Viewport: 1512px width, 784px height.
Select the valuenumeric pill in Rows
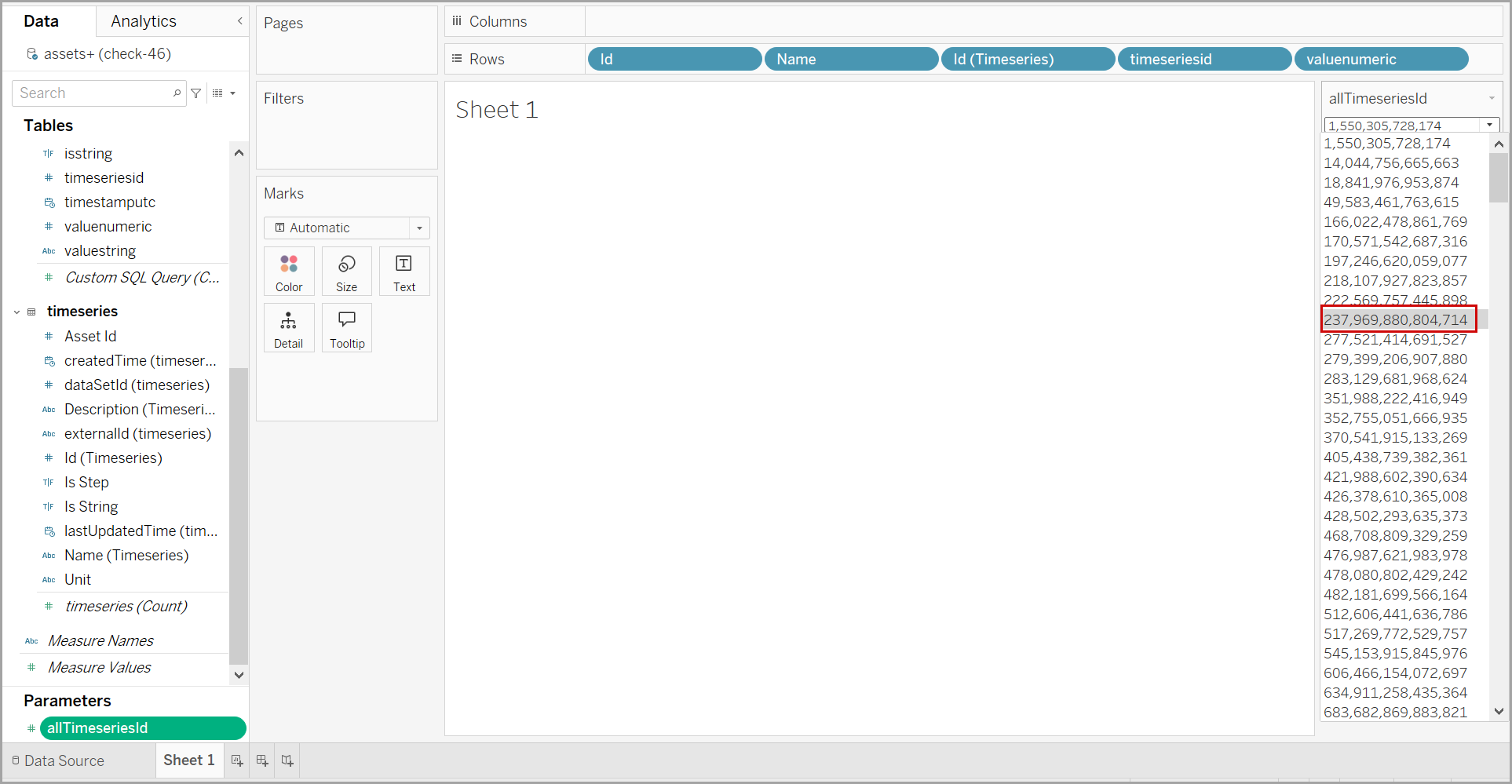1381,59
